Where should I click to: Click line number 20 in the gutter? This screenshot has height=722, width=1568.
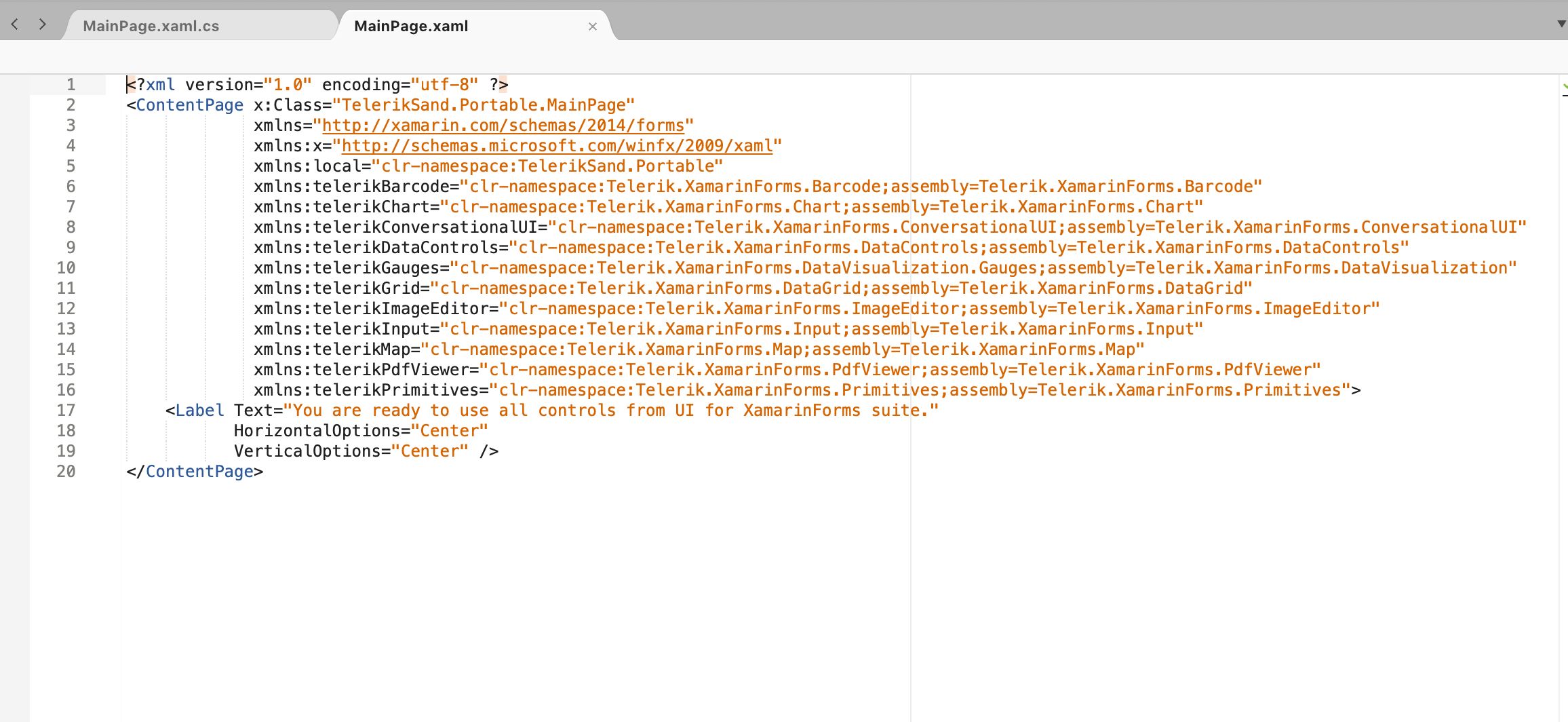66,472
